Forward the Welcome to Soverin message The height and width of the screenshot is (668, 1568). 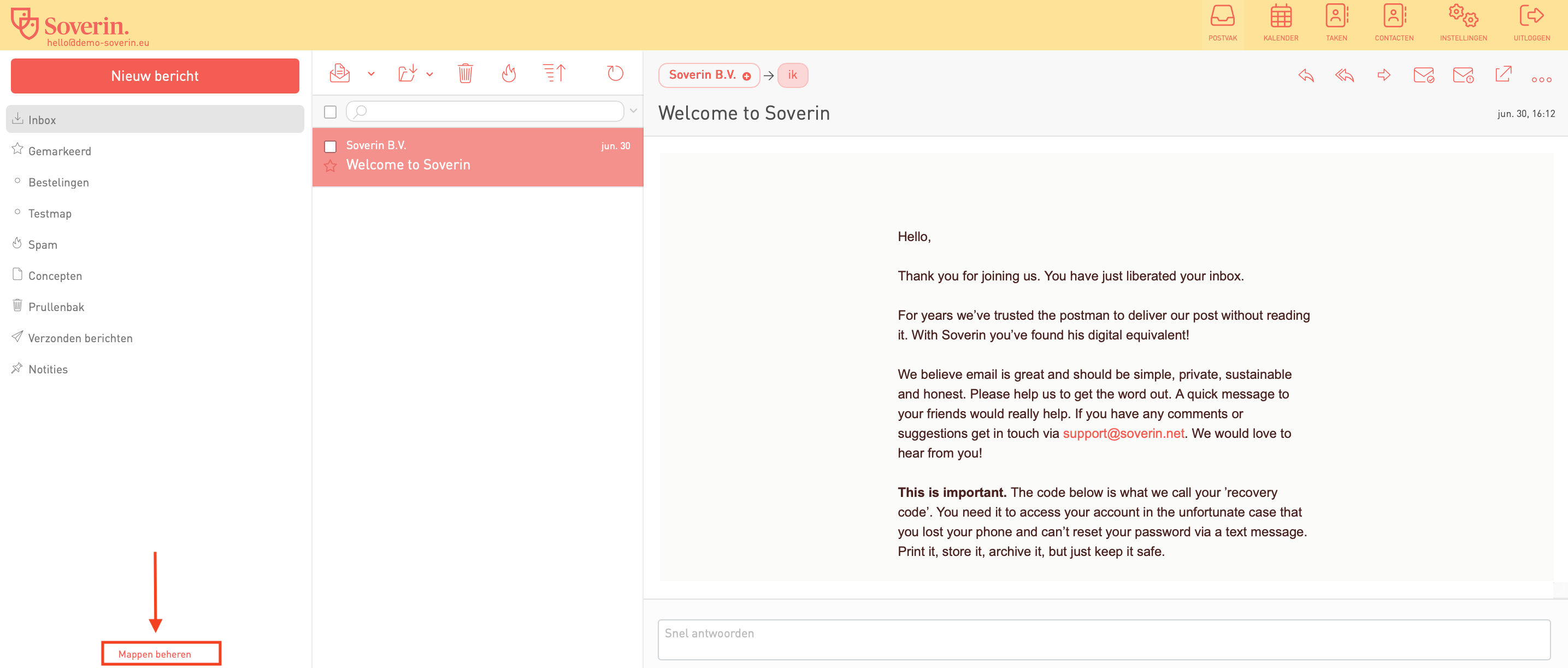(x=1383, y=75)
